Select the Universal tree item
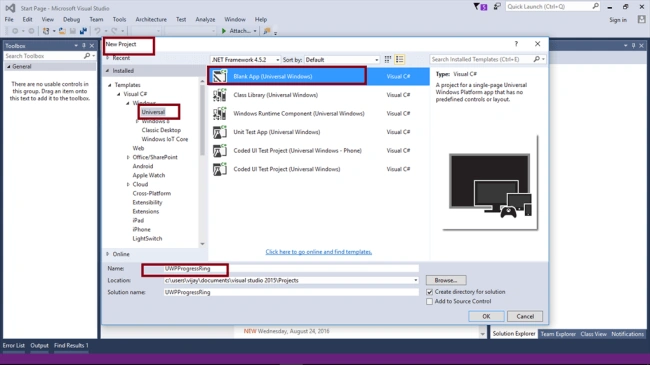This screenshot has width=650, height=365. (153, 112)
